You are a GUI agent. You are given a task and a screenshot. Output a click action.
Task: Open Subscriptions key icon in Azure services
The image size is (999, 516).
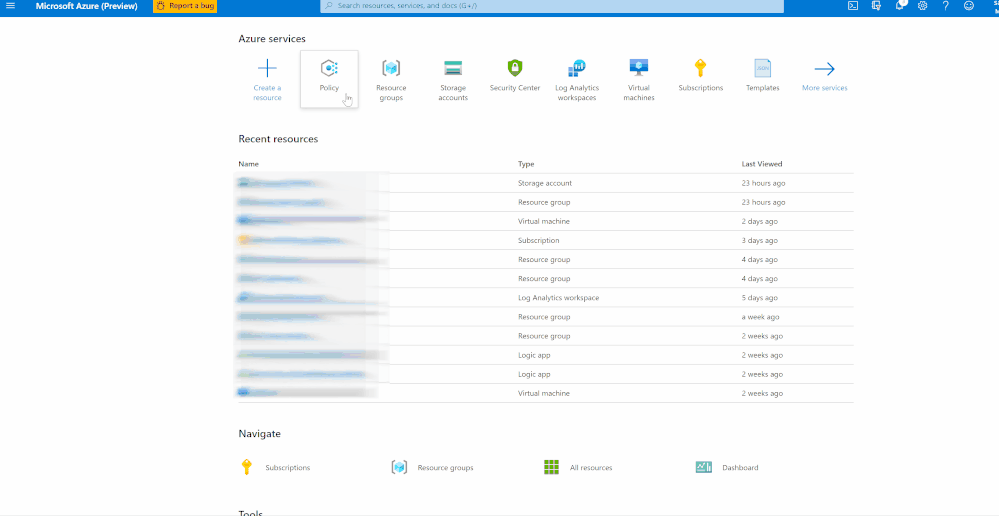[x=700, y=68]
